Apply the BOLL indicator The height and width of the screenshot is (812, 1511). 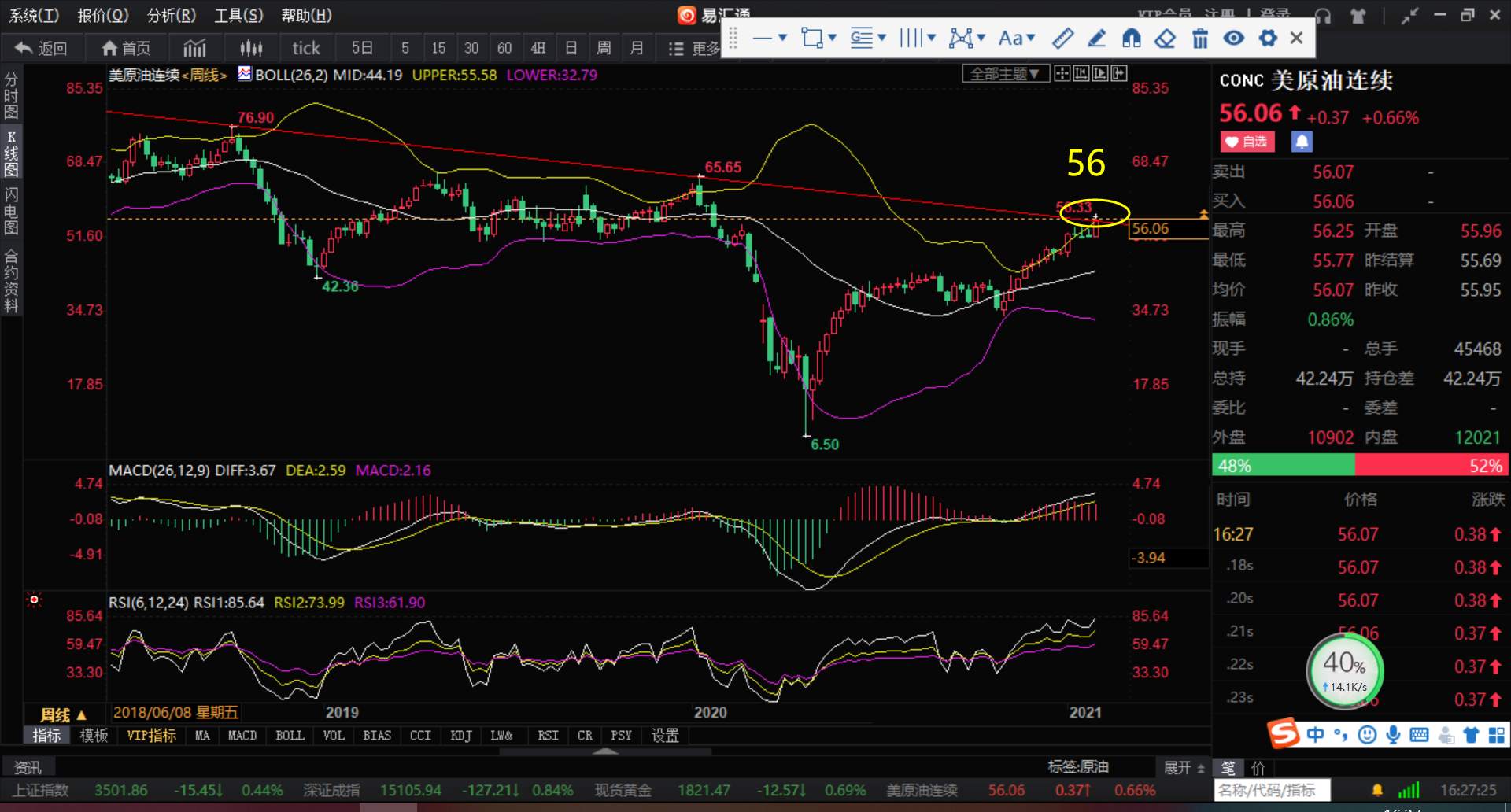pyautogui.click(x=290, y=736)
